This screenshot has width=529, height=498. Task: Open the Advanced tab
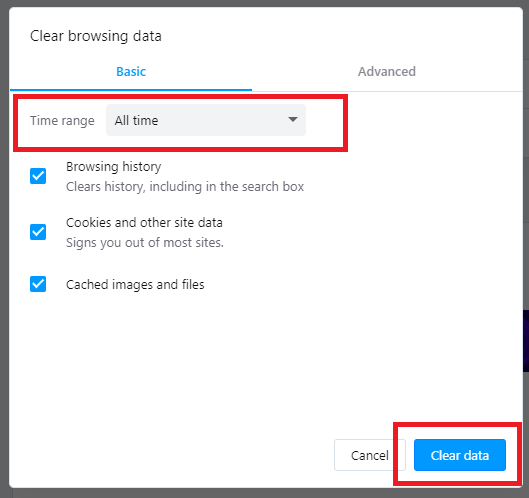click(x=387, y=72)
